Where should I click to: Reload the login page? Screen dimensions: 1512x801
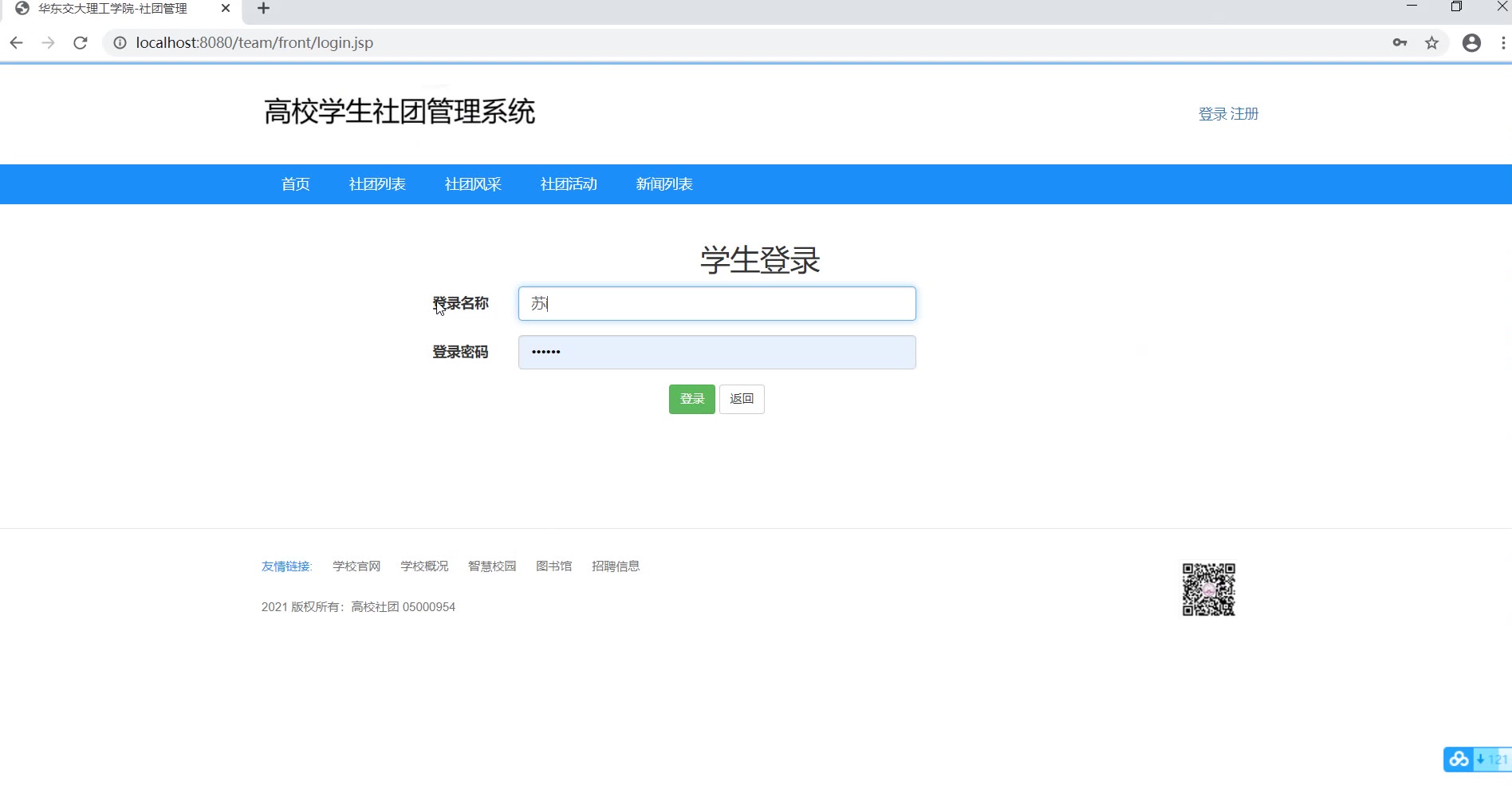[81, 43]
